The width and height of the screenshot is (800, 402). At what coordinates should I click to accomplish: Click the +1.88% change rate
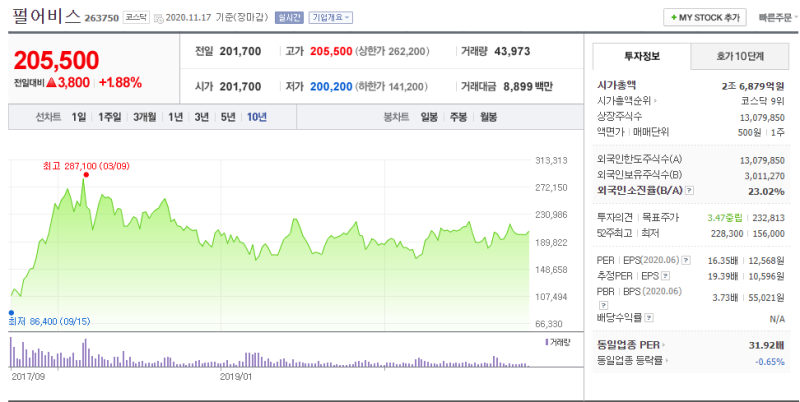[120, 83]
